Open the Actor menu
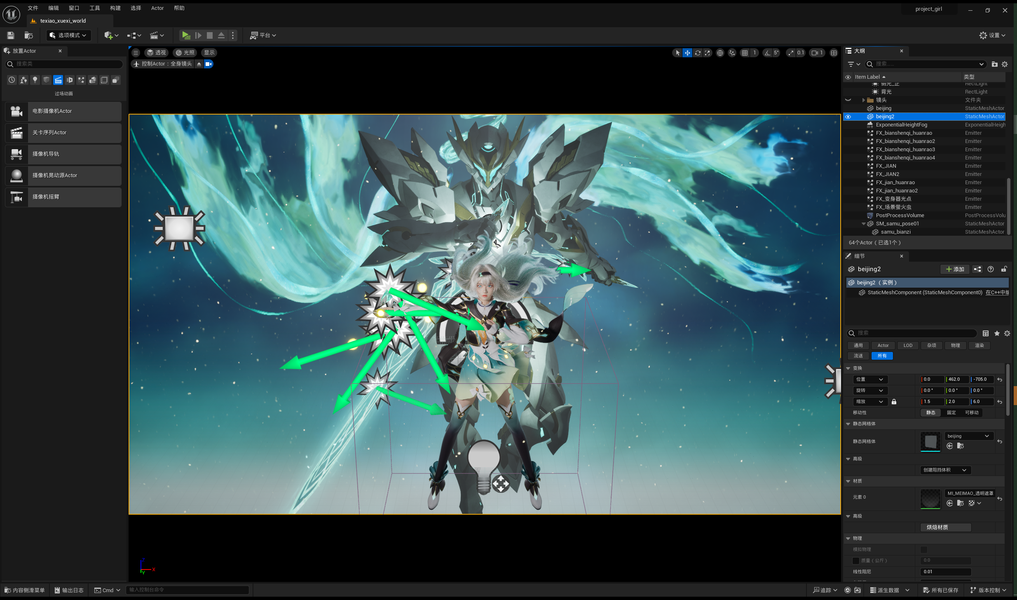The image size is (1017, 600). [x=157, y=8]
